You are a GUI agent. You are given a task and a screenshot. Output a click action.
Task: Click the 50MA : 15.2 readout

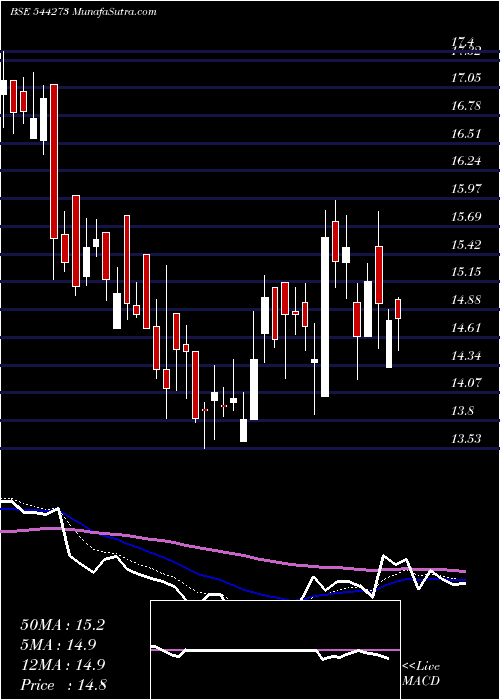62,625
